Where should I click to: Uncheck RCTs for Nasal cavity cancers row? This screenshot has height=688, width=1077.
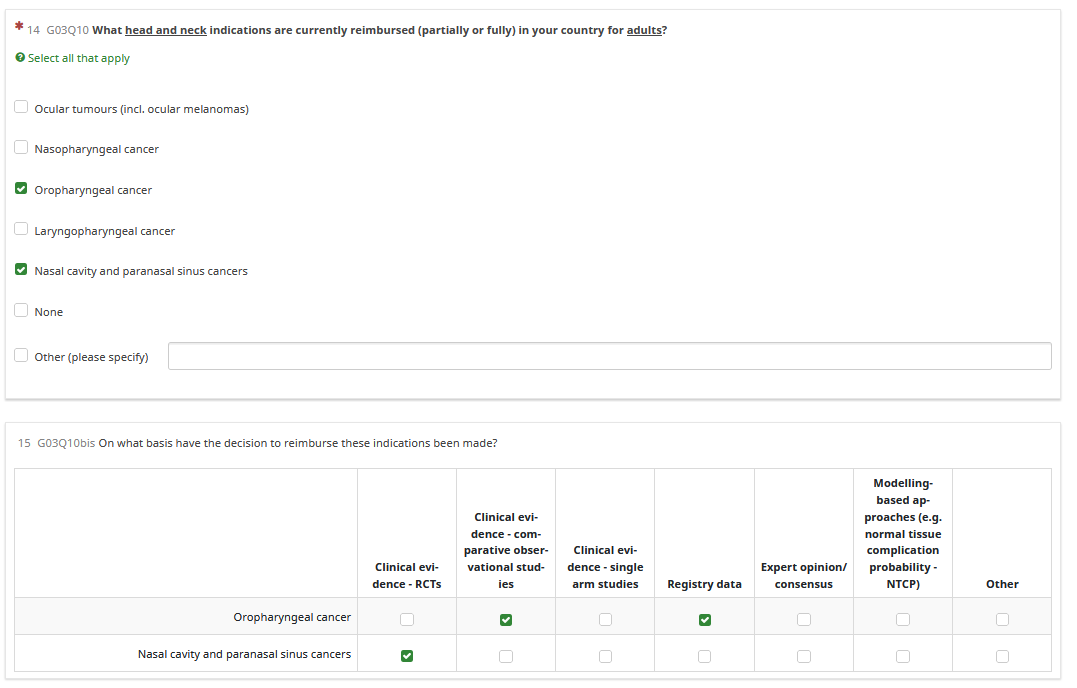(406, 656)
